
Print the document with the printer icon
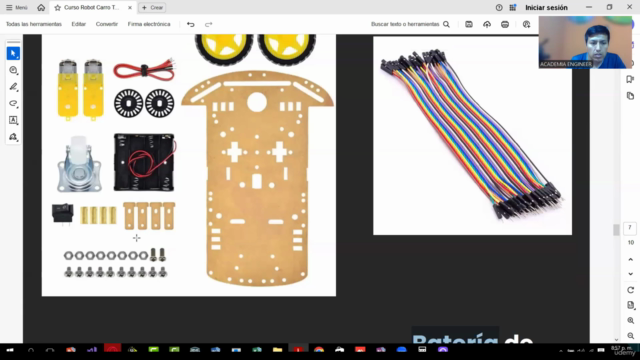point(505,24)
